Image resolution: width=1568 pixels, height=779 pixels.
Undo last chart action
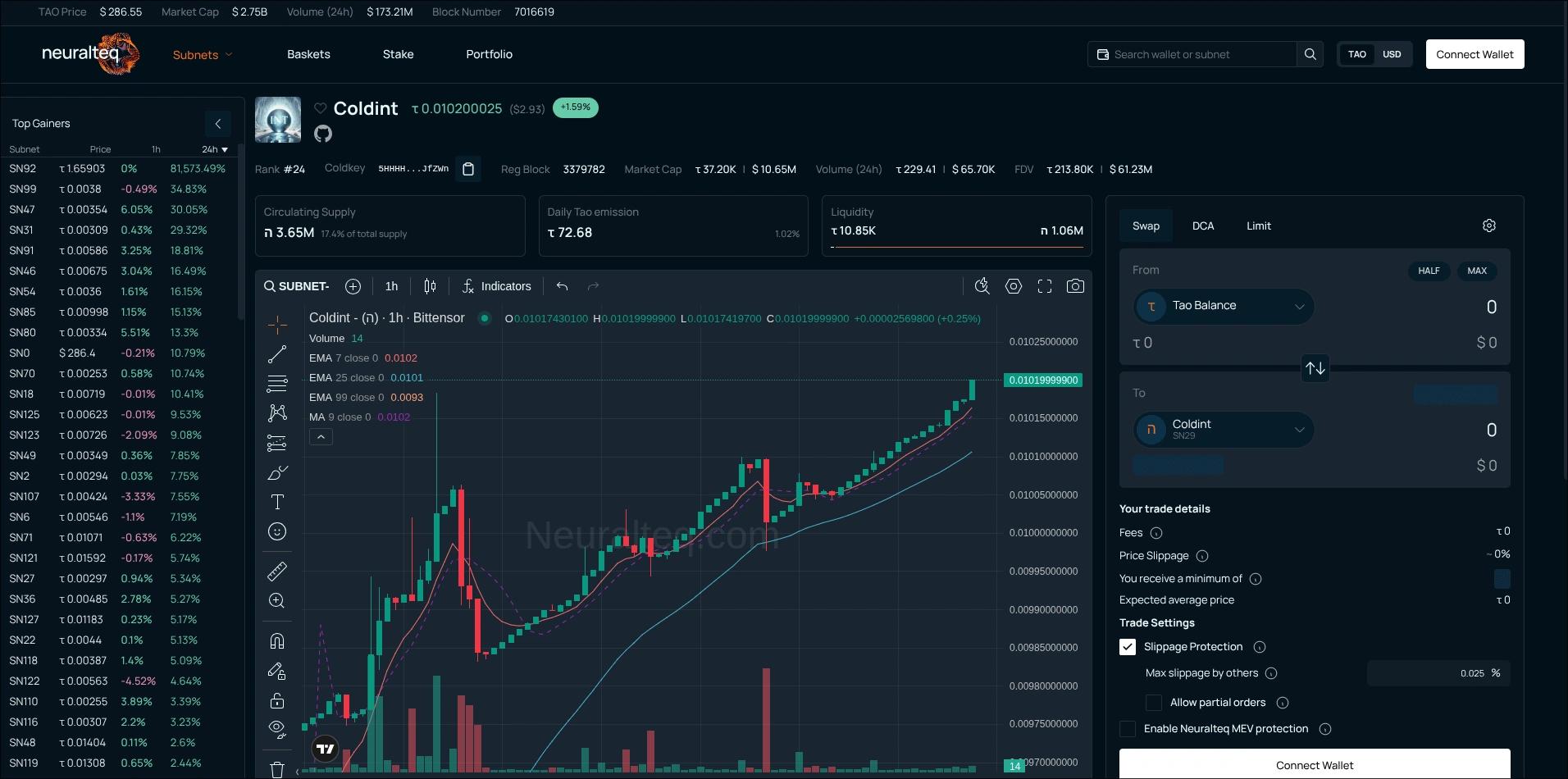(x=562, y=286)
